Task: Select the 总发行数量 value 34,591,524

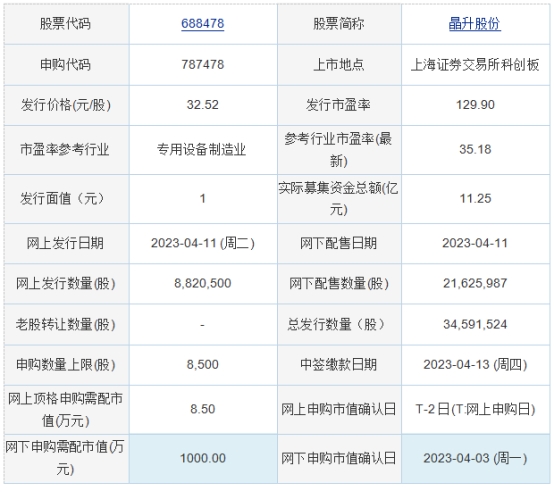Action: click(x=475, y=324)
